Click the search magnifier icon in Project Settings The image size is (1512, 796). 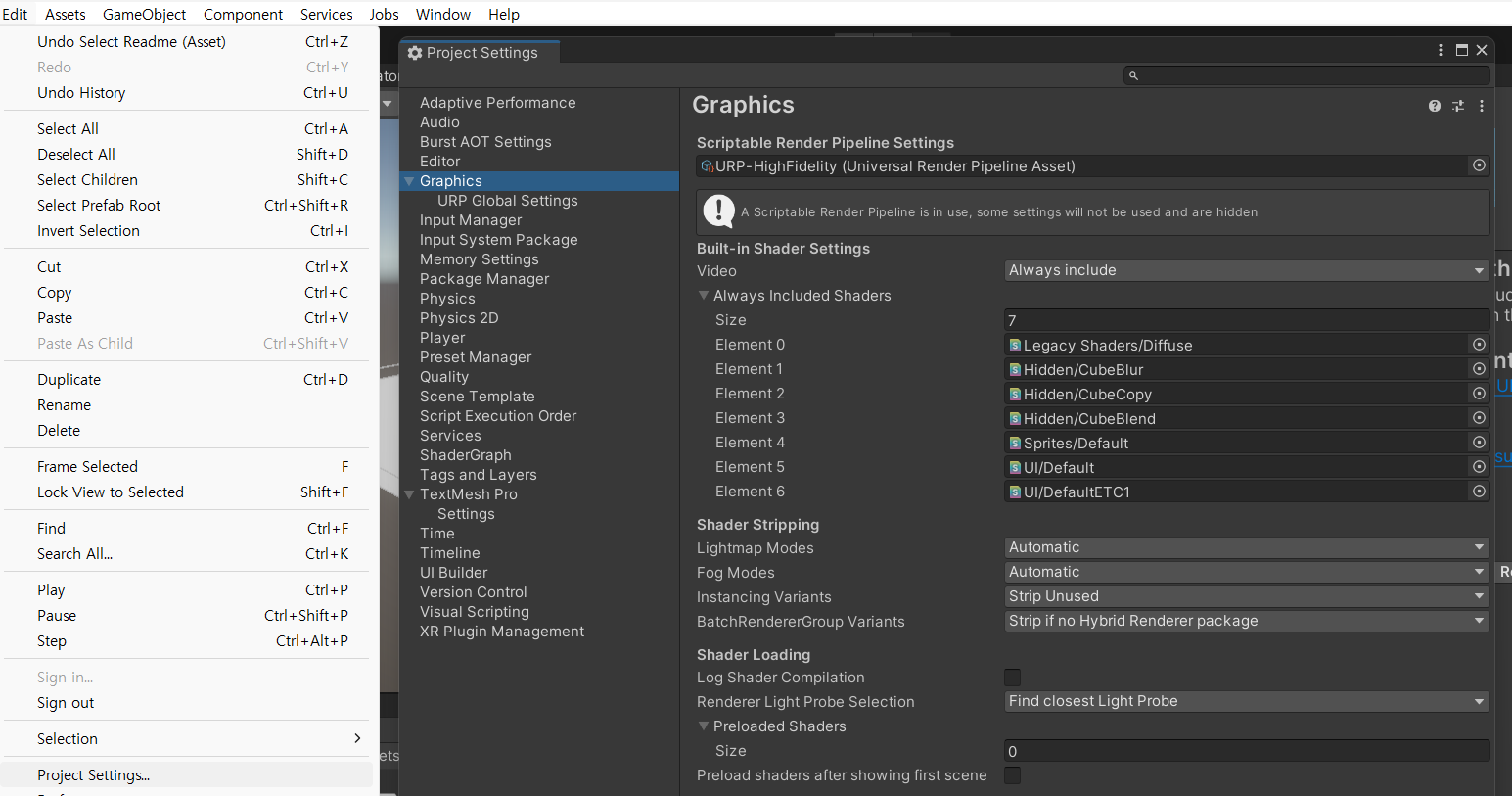1133,75
